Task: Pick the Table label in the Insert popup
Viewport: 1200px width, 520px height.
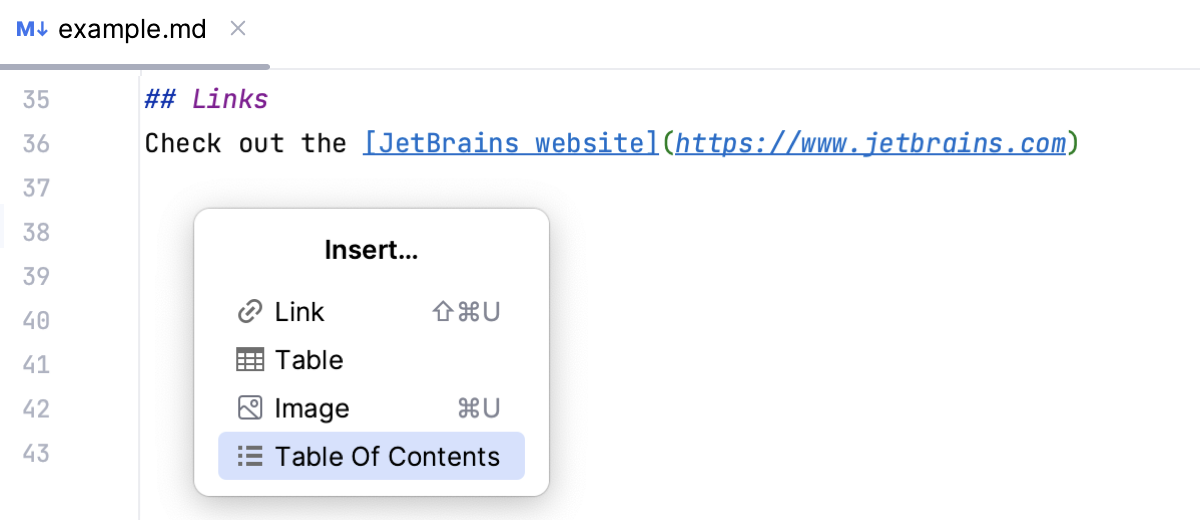Action: [309, 360]
